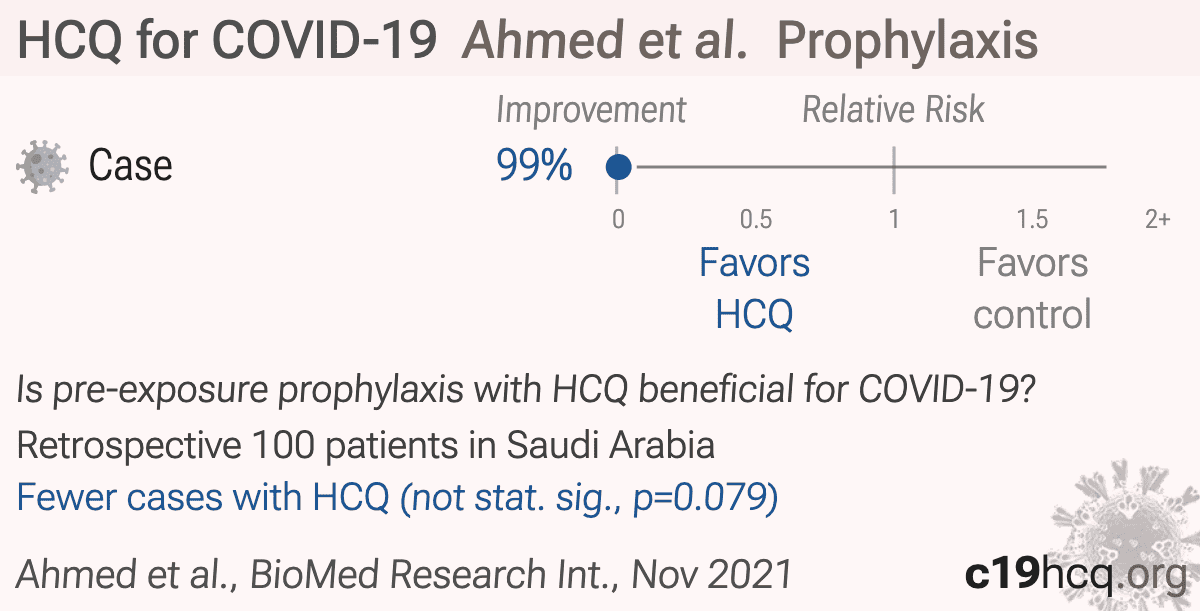Click the title HCQ for COVID-19
Screen dimensions: 1200x611
pos(227,41)
